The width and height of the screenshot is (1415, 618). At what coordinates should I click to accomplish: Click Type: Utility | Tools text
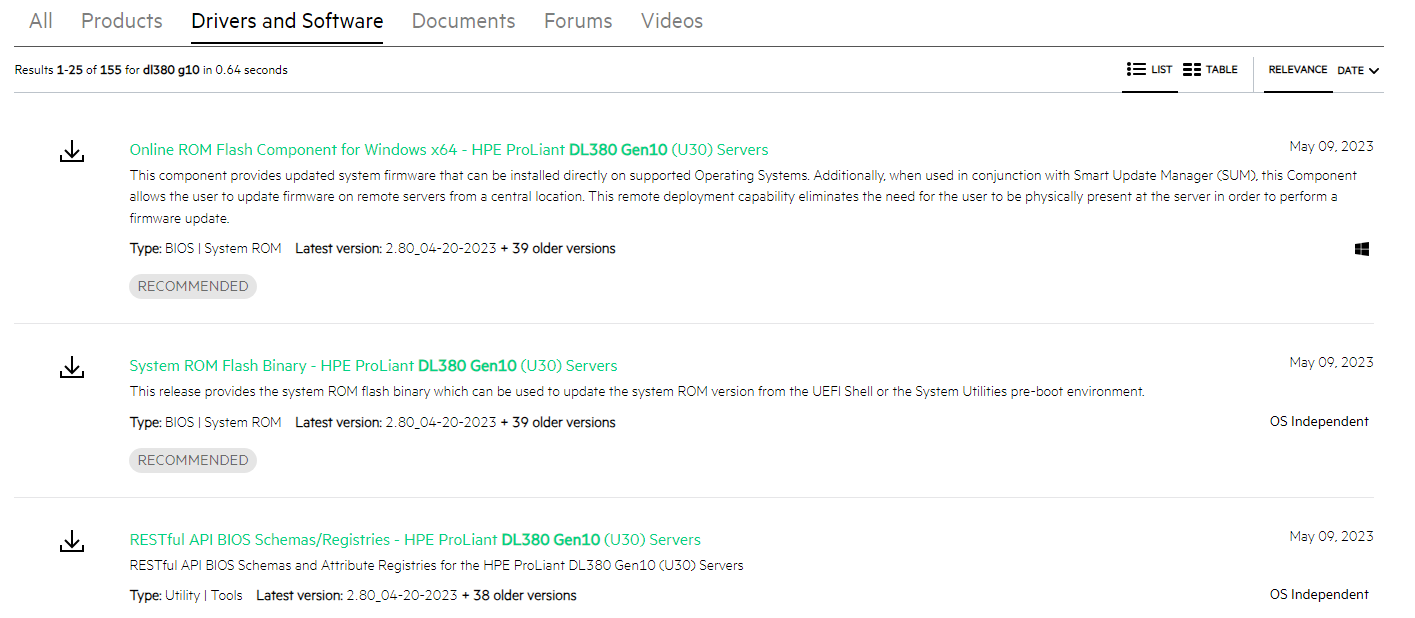pyautogui.click(x=186, y=596)
